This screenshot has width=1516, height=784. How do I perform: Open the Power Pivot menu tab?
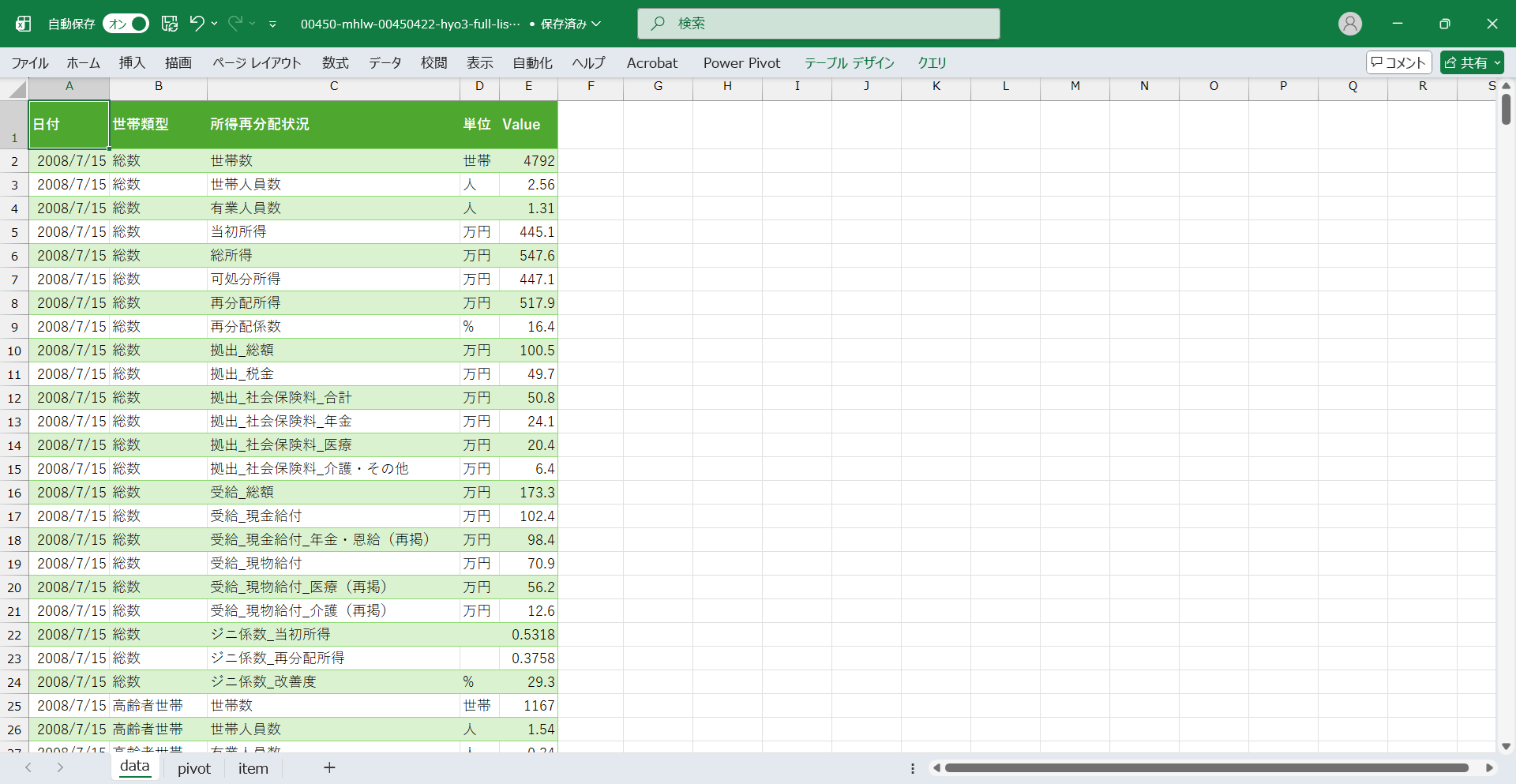741,62
